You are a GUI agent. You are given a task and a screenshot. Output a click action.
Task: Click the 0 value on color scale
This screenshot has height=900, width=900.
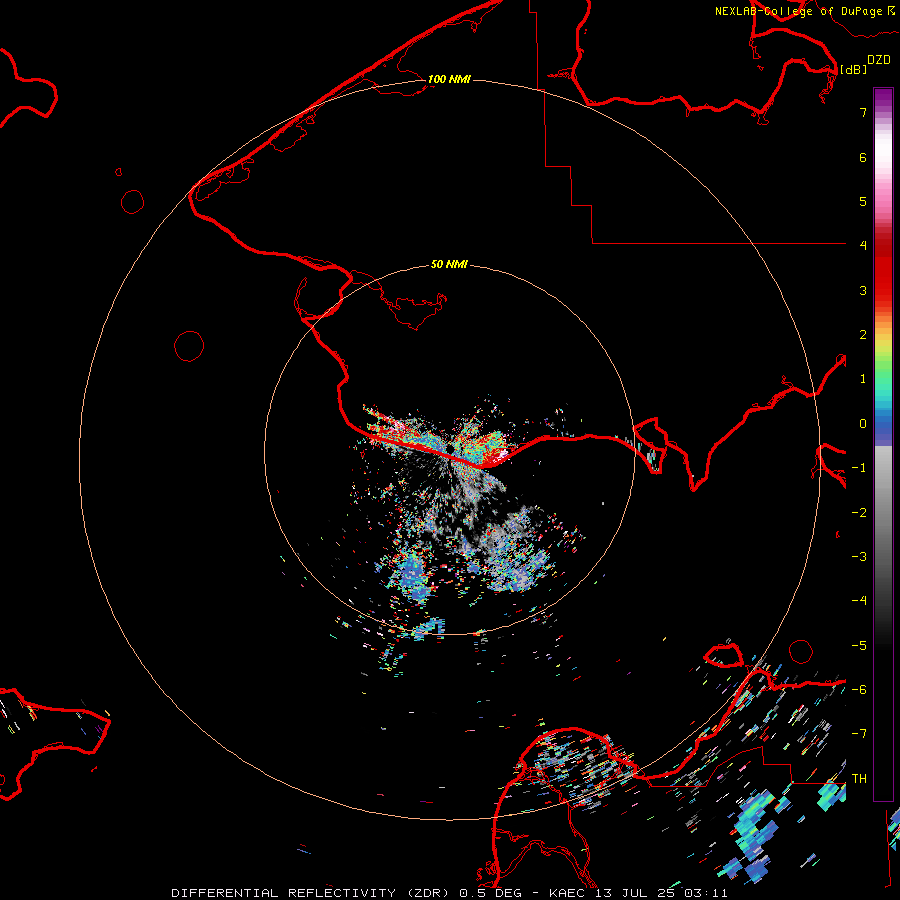click(863, 424)
